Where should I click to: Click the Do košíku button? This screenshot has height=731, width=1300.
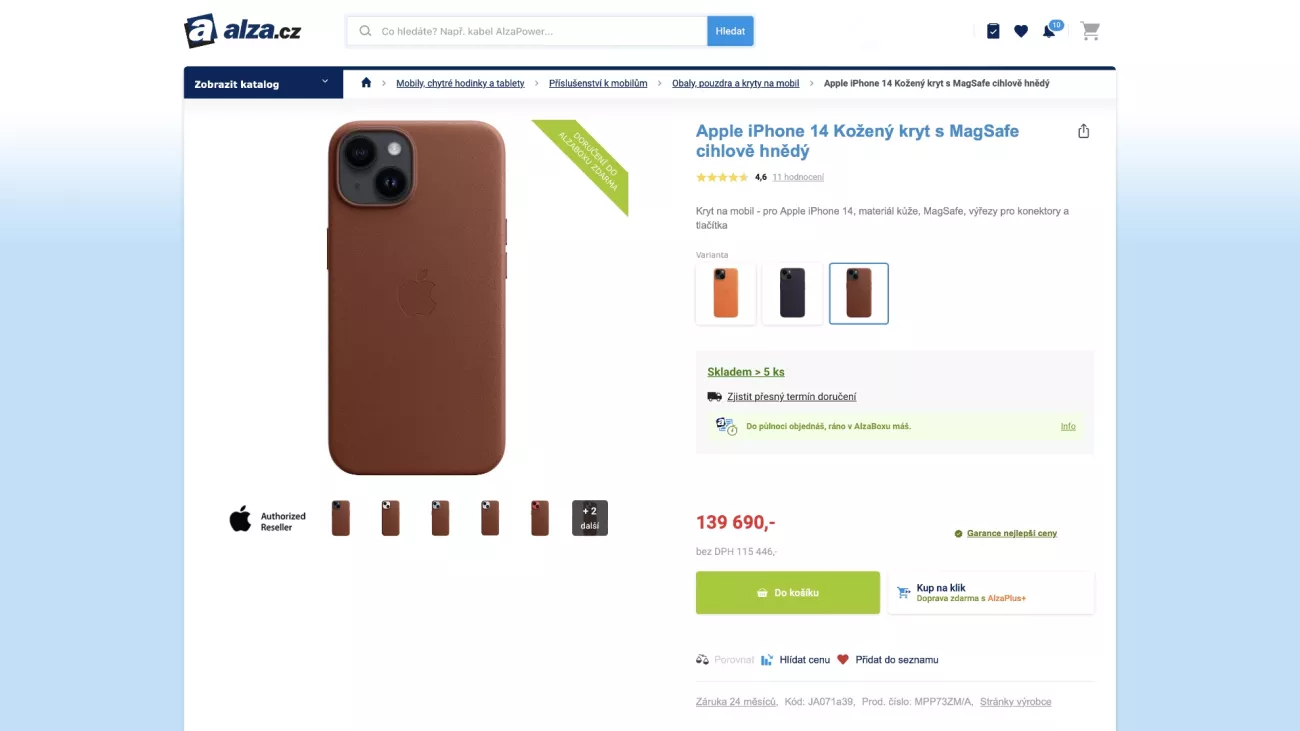click(x=788, y=593)
